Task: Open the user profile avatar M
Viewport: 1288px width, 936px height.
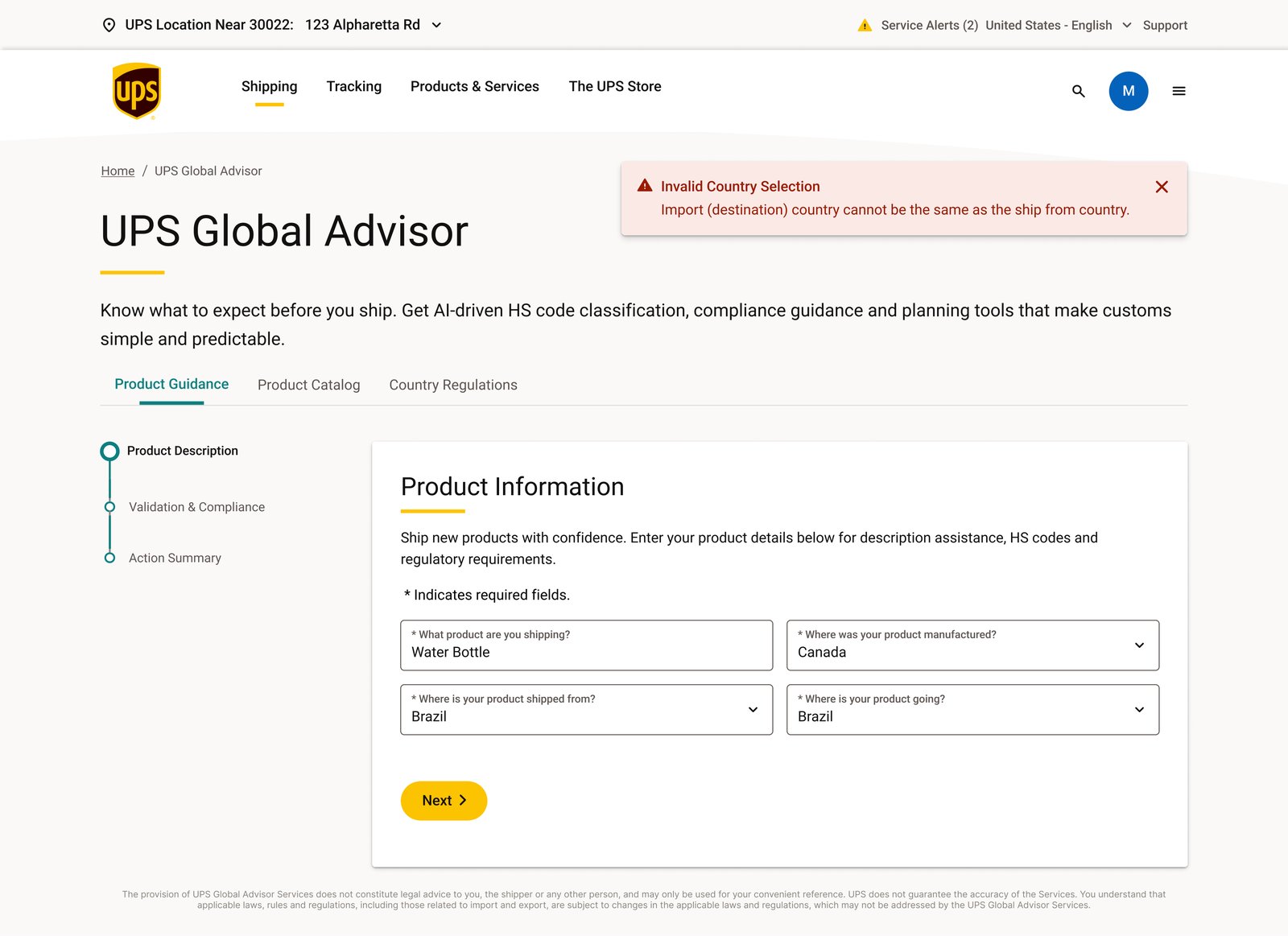Action: tap(1129, 91)
